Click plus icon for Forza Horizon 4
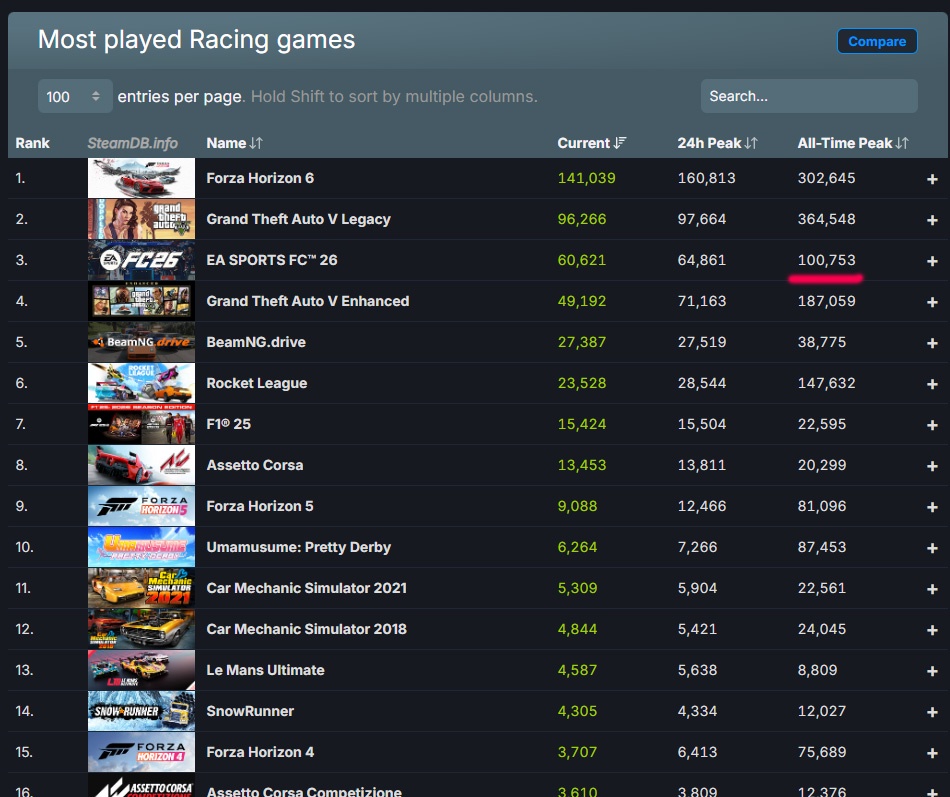This screenshot has height=797, width=950. [932, 753]
